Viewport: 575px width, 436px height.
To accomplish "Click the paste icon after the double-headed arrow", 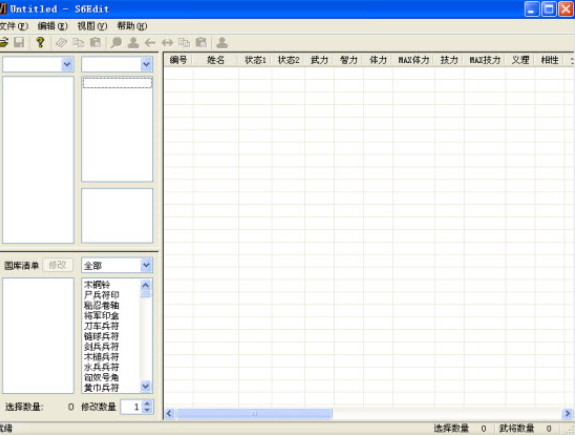I will coord(201,43).
